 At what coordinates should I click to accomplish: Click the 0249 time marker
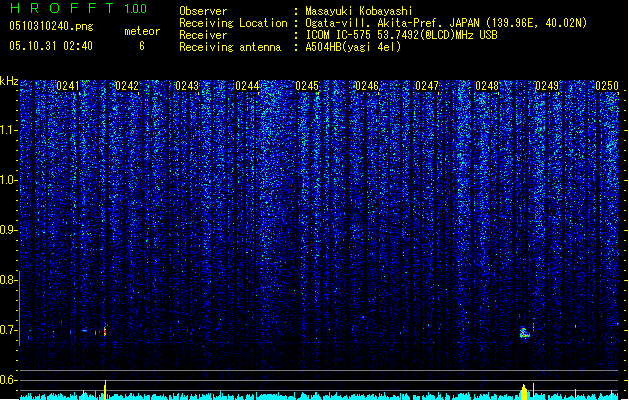(547, 86)
